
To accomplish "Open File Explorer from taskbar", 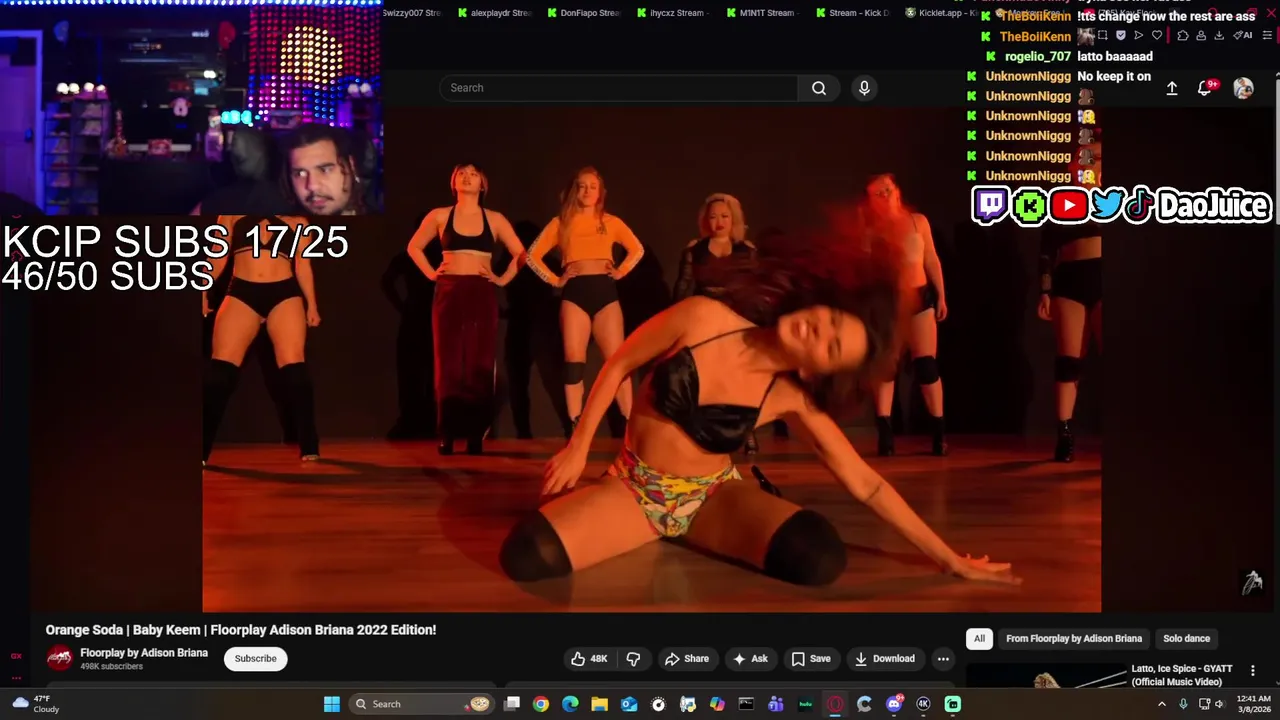I will 600,704.
